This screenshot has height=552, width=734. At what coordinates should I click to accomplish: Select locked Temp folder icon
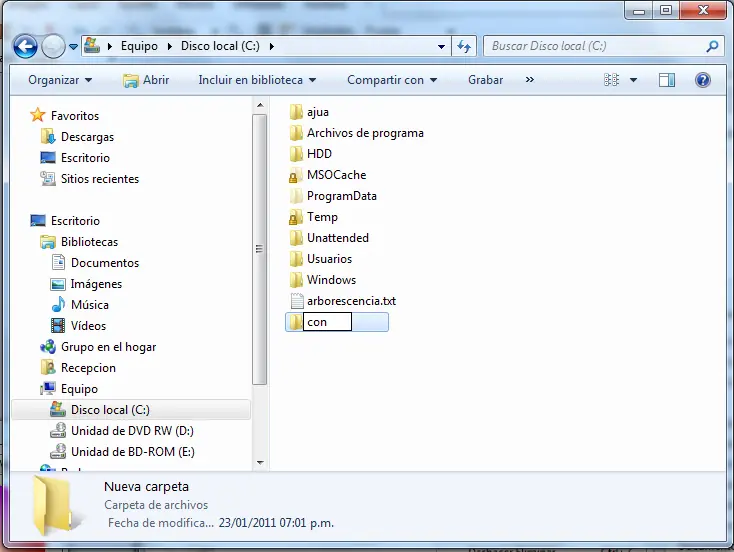pos(295,217)
